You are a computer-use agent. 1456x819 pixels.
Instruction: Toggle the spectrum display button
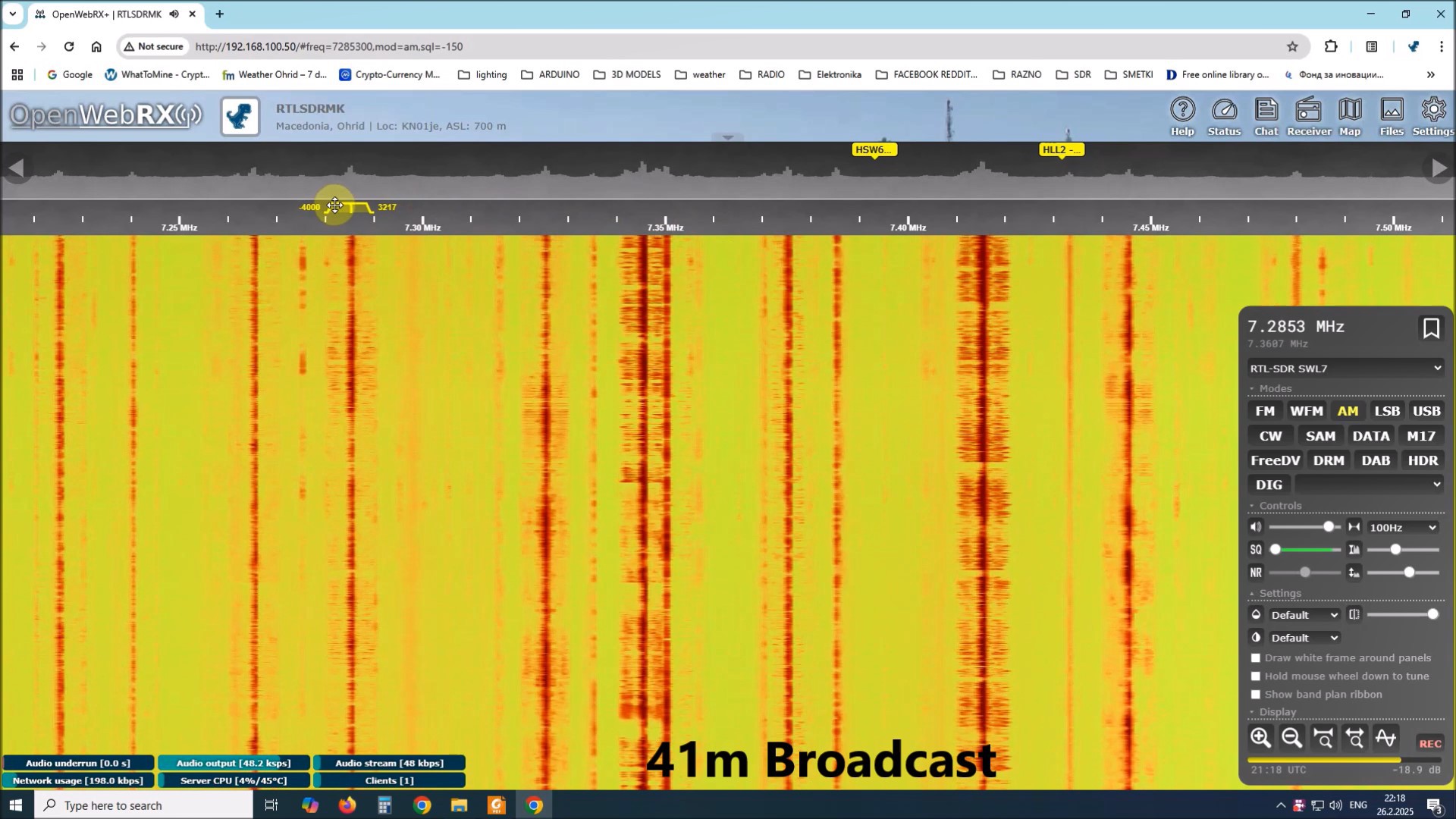click(x=1385, y=737)
